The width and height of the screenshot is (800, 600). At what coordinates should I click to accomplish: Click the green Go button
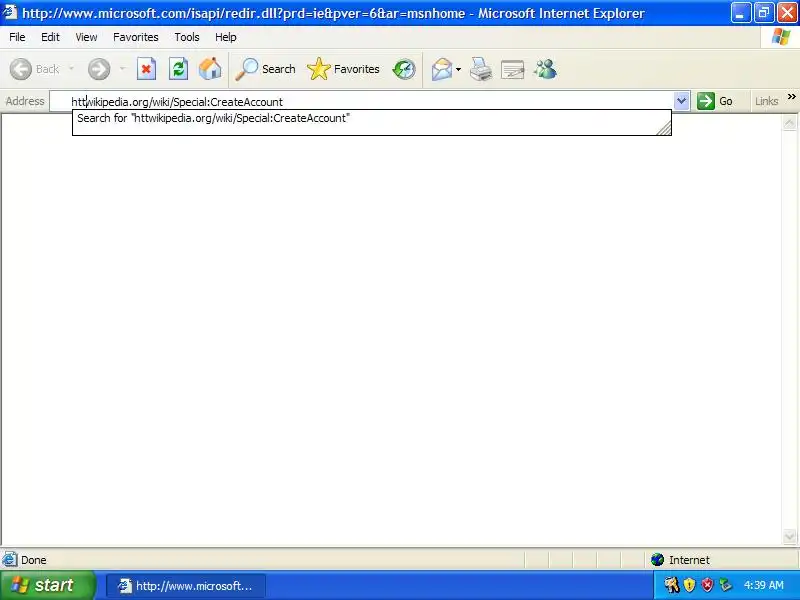click(x=715, y=101)
